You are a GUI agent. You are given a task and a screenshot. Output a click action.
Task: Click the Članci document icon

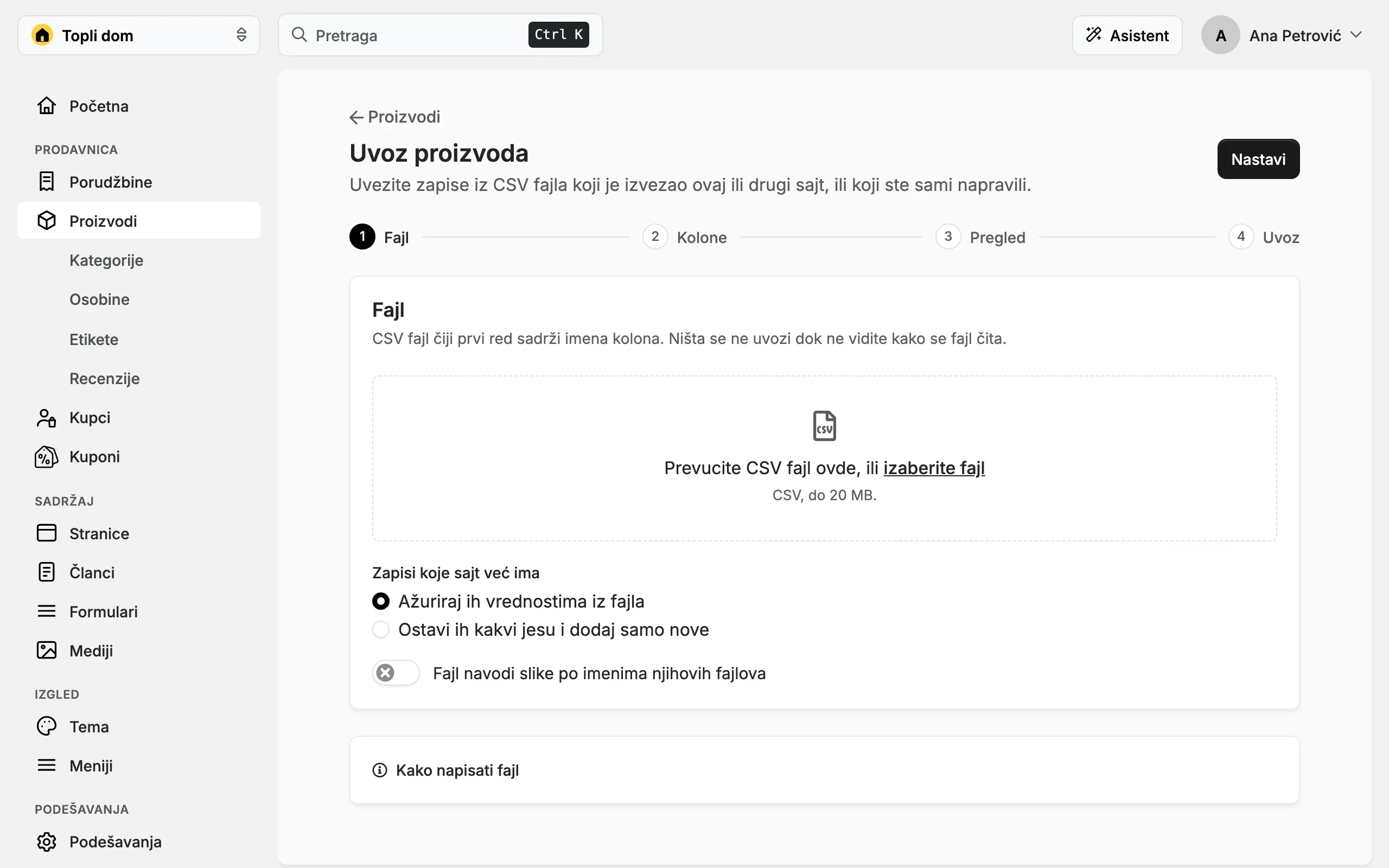click(x=47, y=572)
